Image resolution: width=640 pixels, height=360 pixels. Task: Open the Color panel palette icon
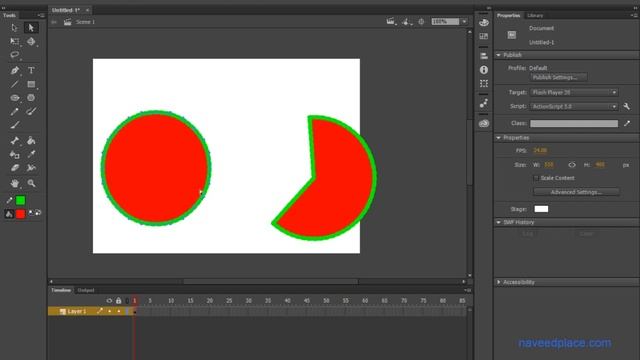coord(484,22)
